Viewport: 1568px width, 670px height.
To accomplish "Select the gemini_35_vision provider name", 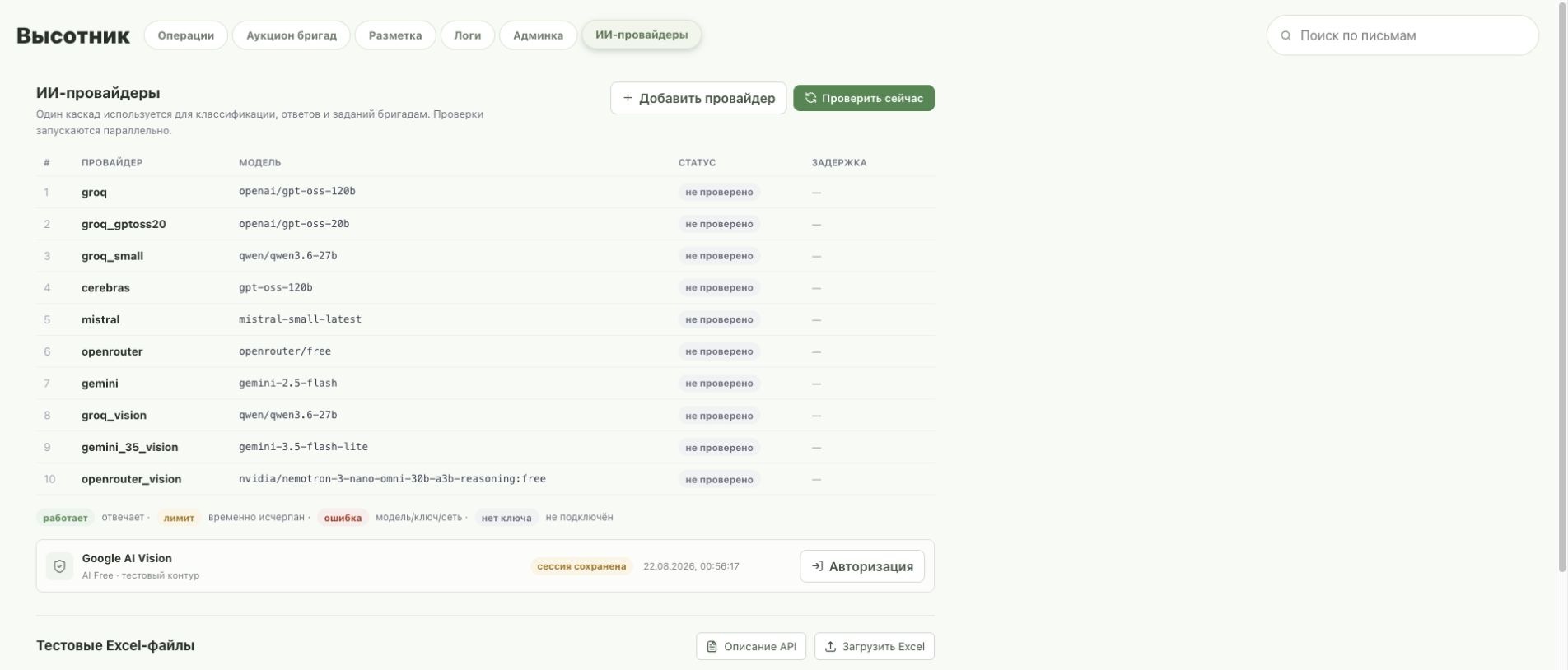I will click(x=129, y=447).
